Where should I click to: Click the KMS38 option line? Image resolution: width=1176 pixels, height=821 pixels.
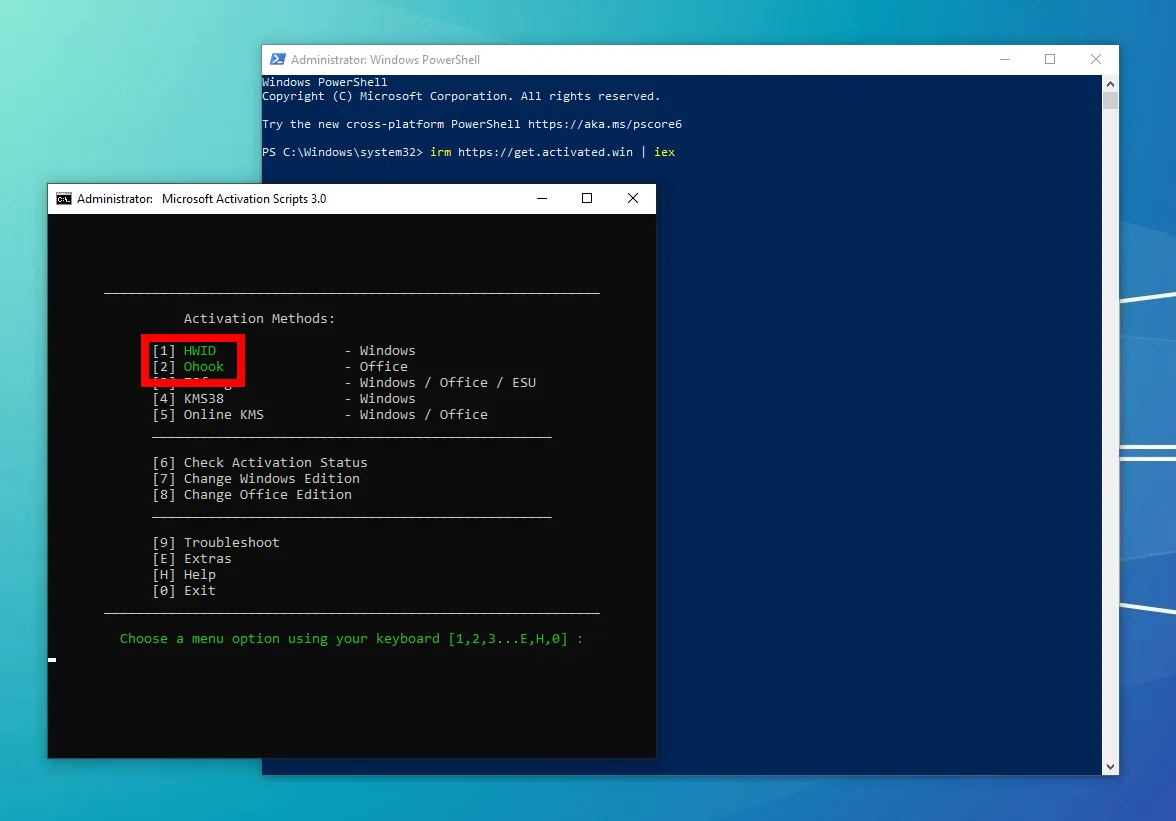point(188,398)
